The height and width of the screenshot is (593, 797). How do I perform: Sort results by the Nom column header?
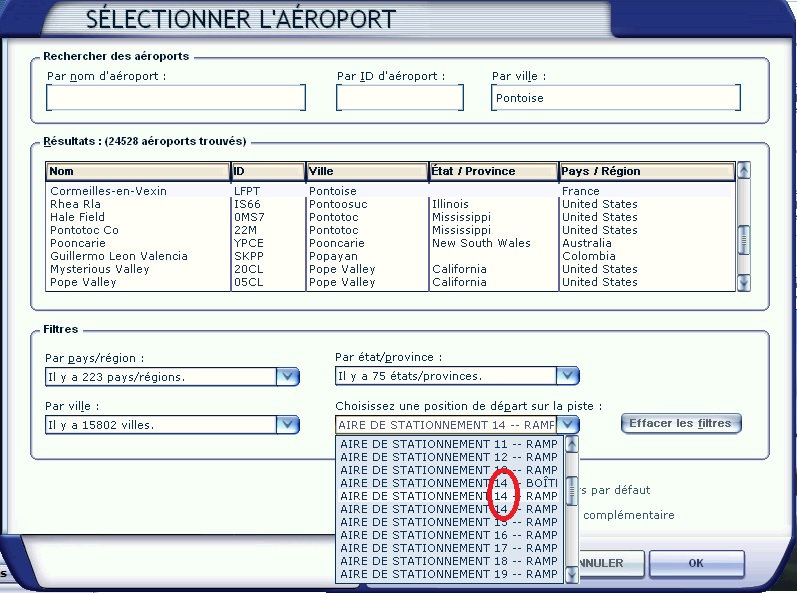(x=138, y=171)
